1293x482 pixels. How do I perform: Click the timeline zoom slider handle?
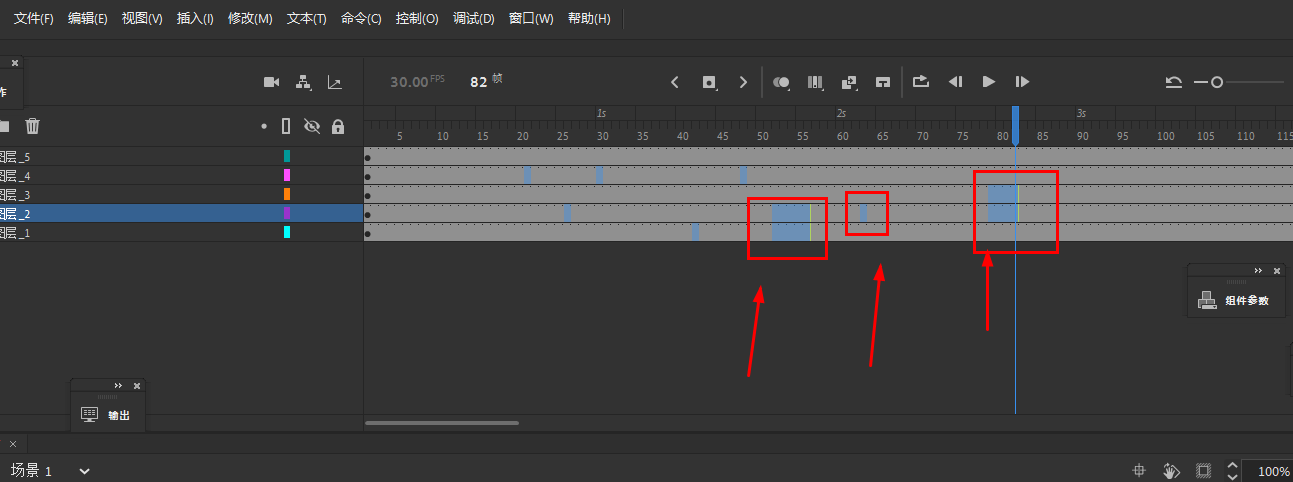coord(1217,82)
